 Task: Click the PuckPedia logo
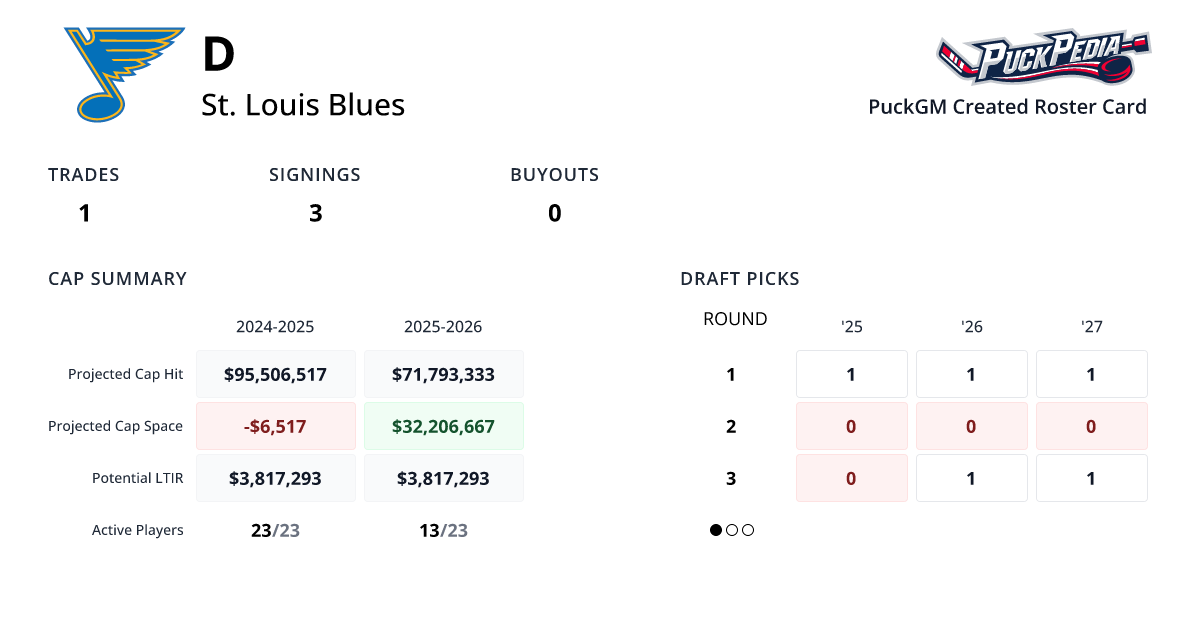pos(1043,57)
